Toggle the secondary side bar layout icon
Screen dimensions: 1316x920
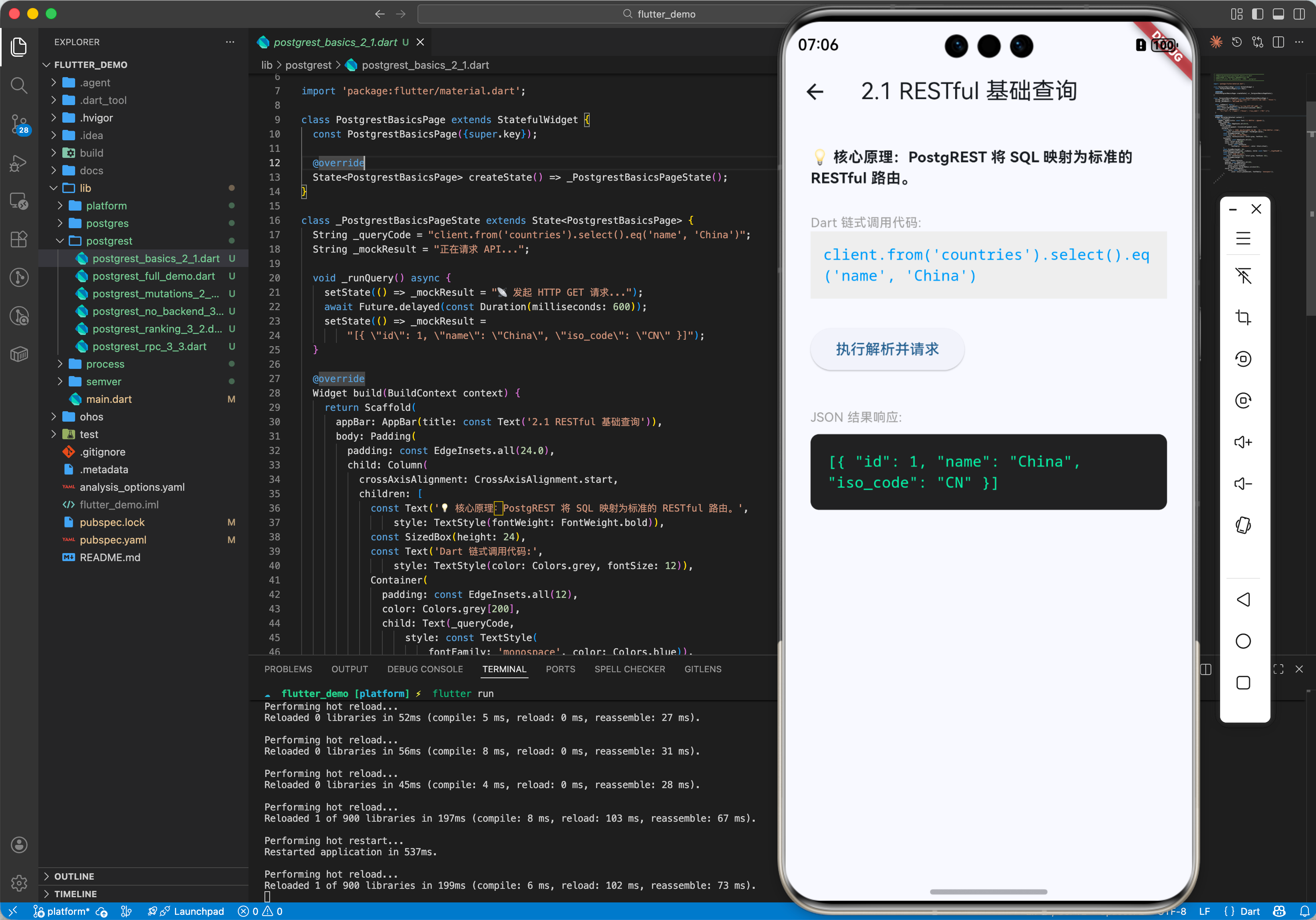(x=1299, y=14)
